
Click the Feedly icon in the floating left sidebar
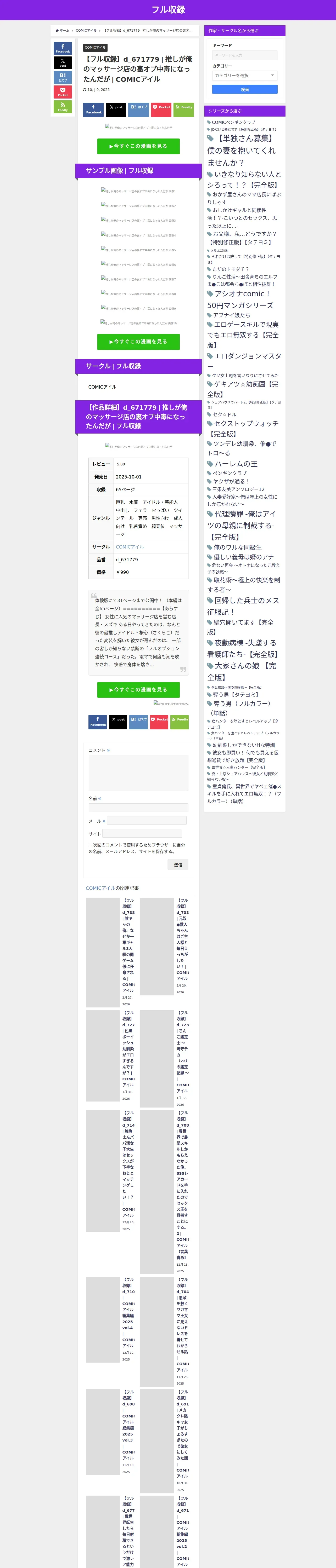click(x=63, y=107)
